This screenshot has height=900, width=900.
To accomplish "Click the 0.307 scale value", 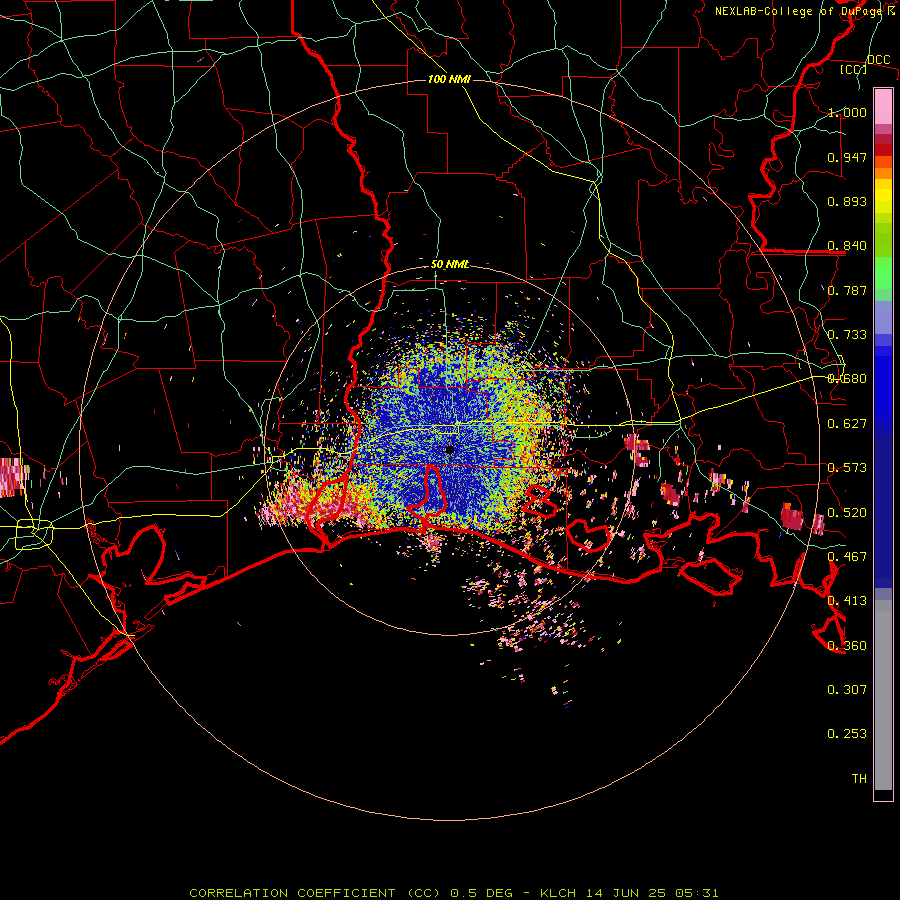I will 847,690.
